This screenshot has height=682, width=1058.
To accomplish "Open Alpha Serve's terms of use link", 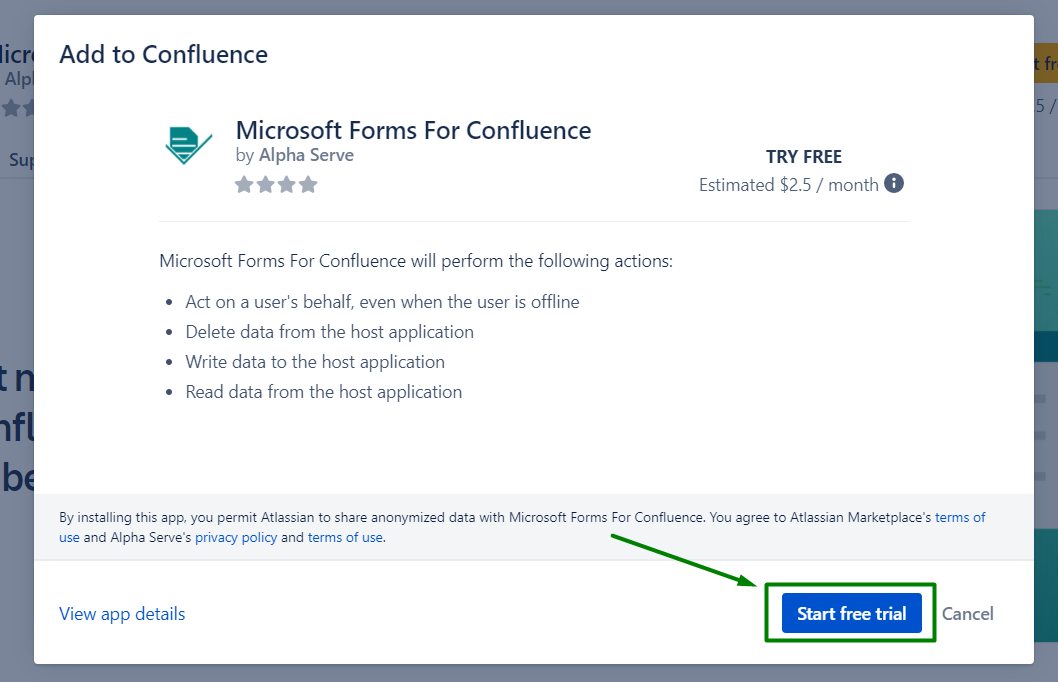I will 345,537.
